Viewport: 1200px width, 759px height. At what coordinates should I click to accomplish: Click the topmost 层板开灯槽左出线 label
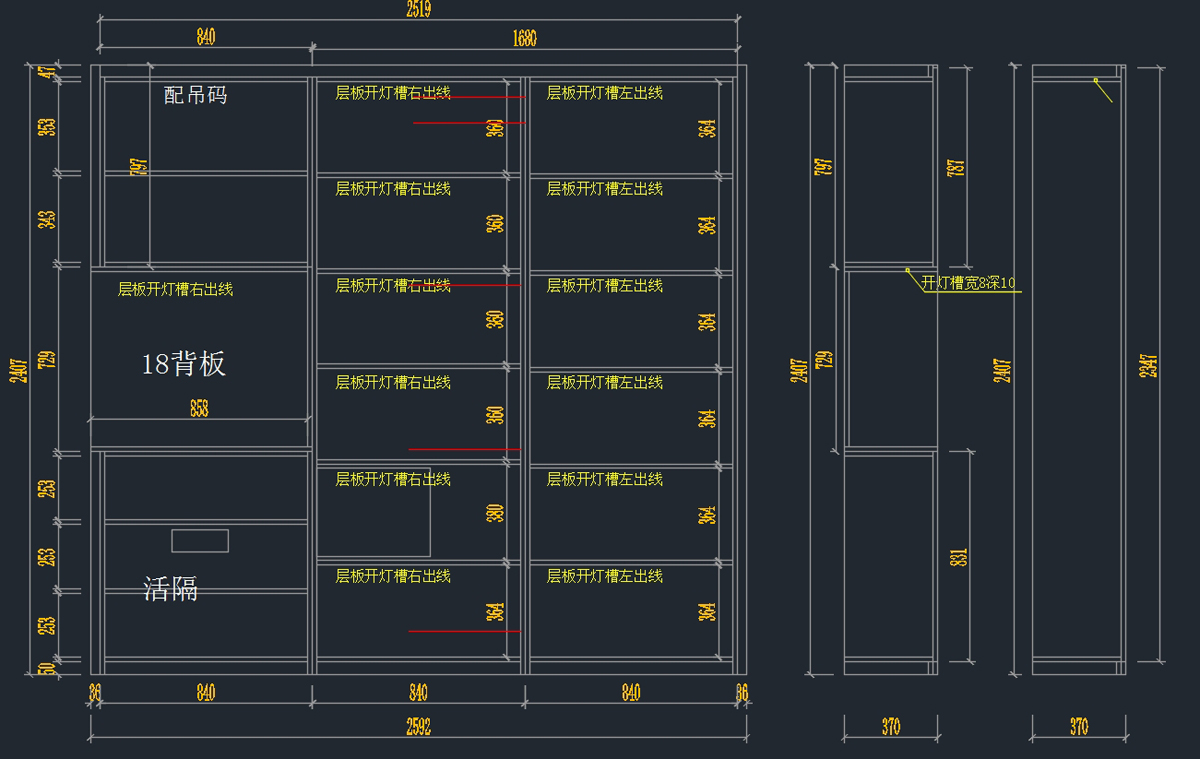tap(604, 93)
